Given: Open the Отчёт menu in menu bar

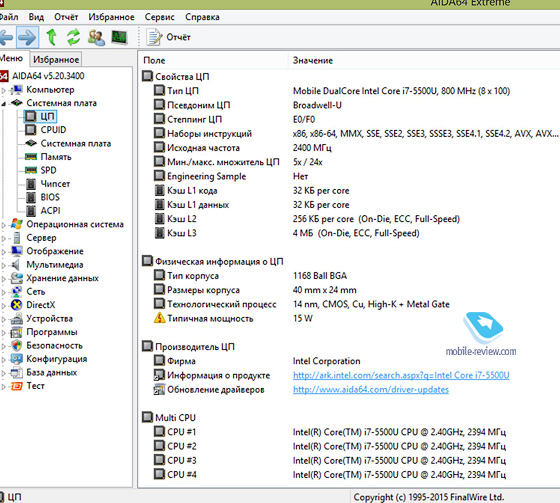Looking at the screenshot, I should point(66,17).
